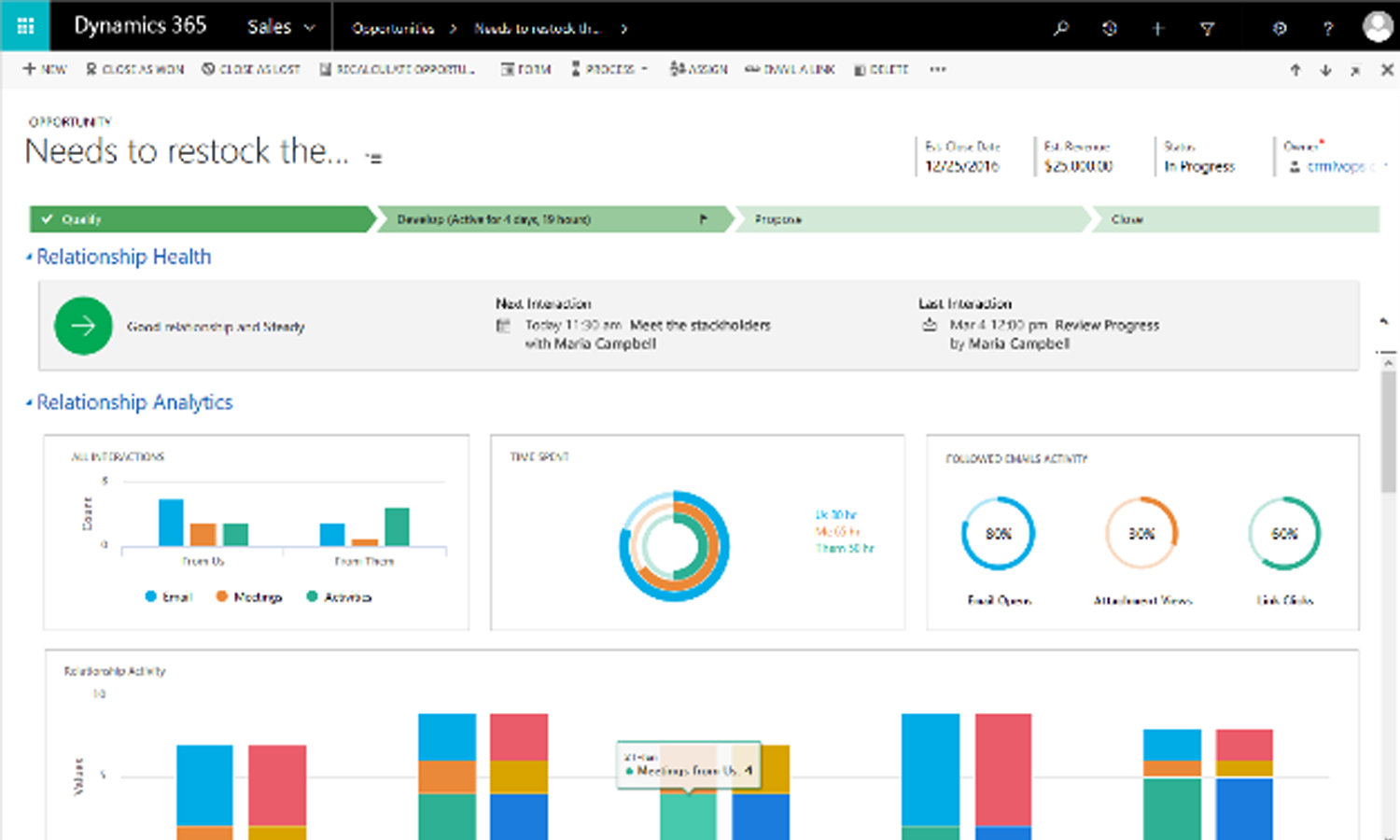
Task: Click the Form command
Action: pyautogui.click(x=526, y=69)
